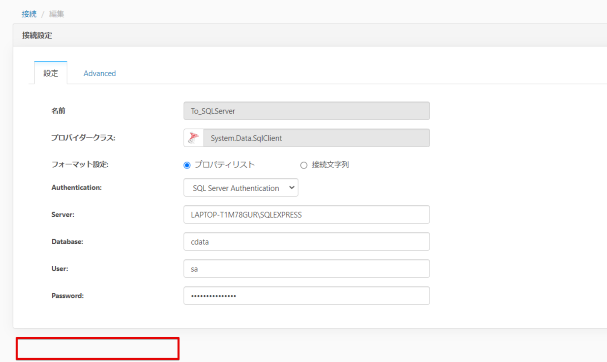Click the empty red-outlined box below the panel

[98, 348]
